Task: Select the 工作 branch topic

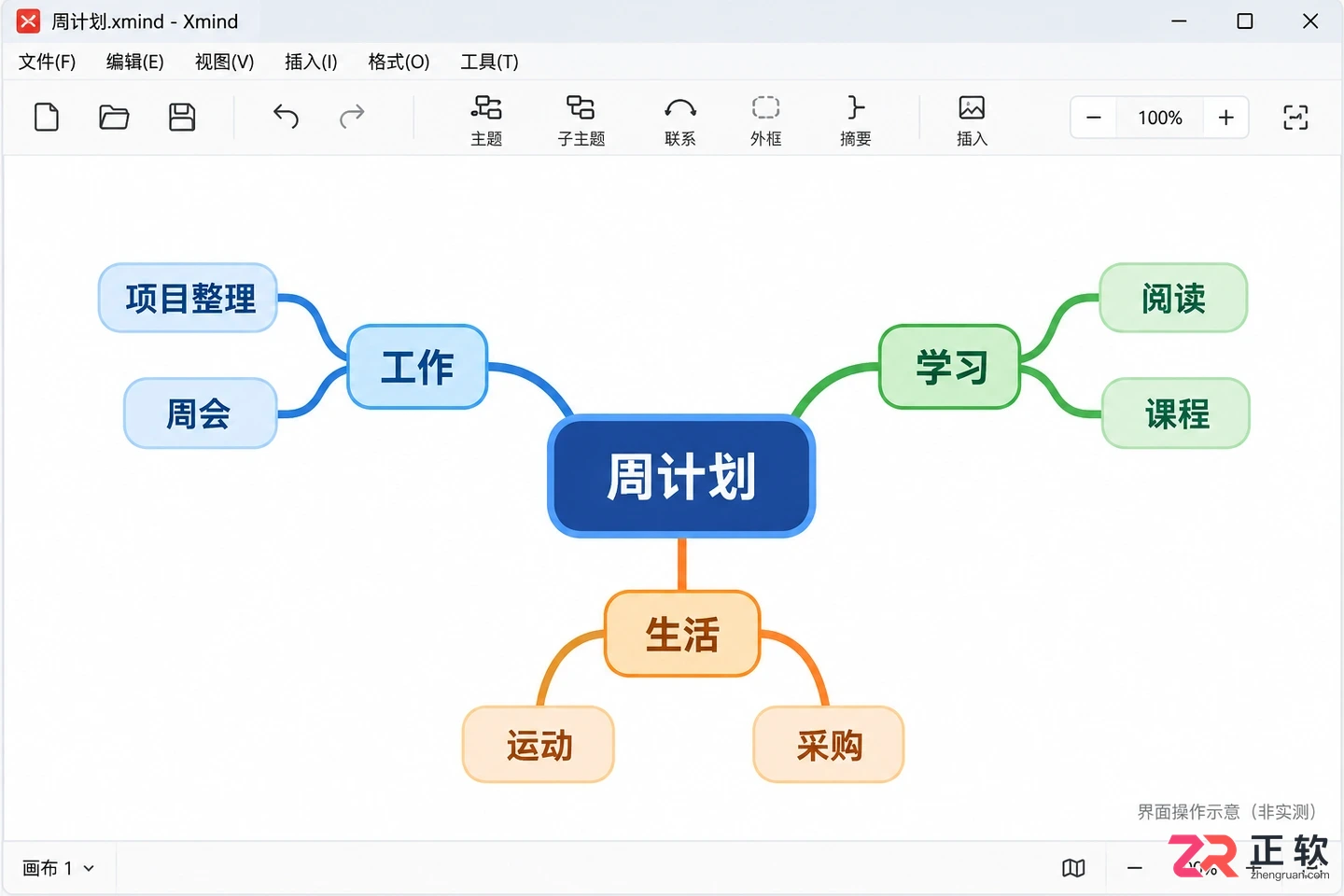Action: (x=417, y=367)
